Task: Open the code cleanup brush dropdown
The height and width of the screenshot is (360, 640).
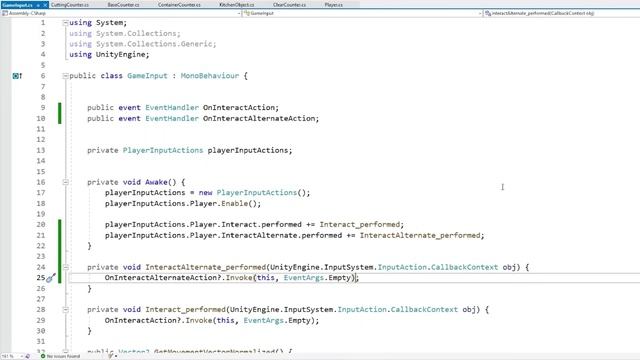Action: point(113,356)
